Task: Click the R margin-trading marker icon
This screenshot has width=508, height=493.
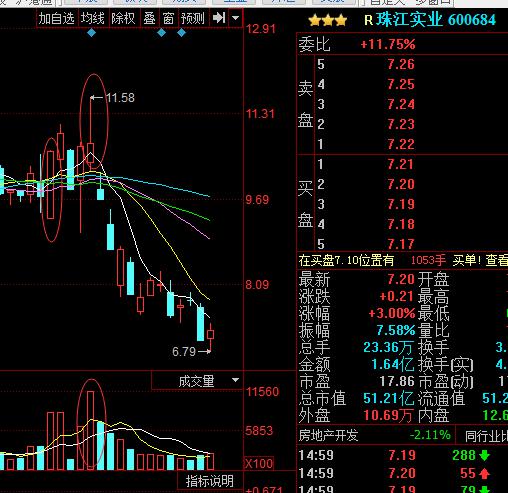Action: (368, 20)
